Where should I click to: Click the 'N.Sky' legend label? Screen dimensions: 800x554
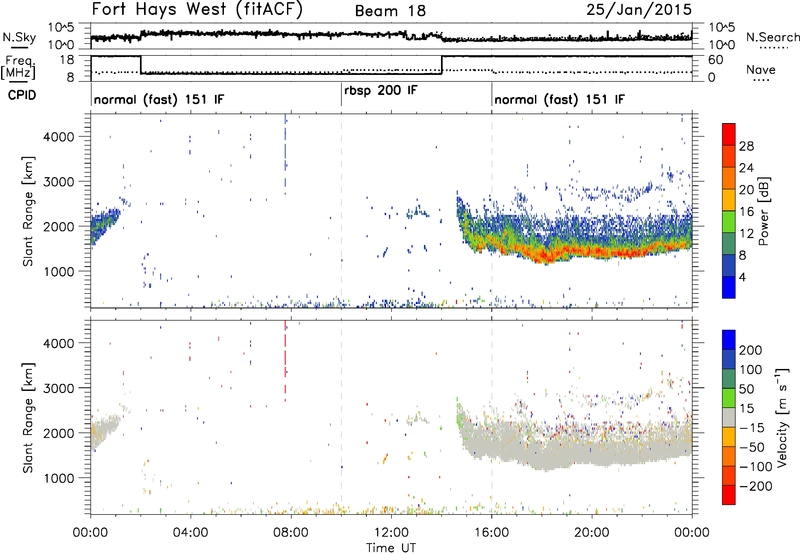coord(19,37)
